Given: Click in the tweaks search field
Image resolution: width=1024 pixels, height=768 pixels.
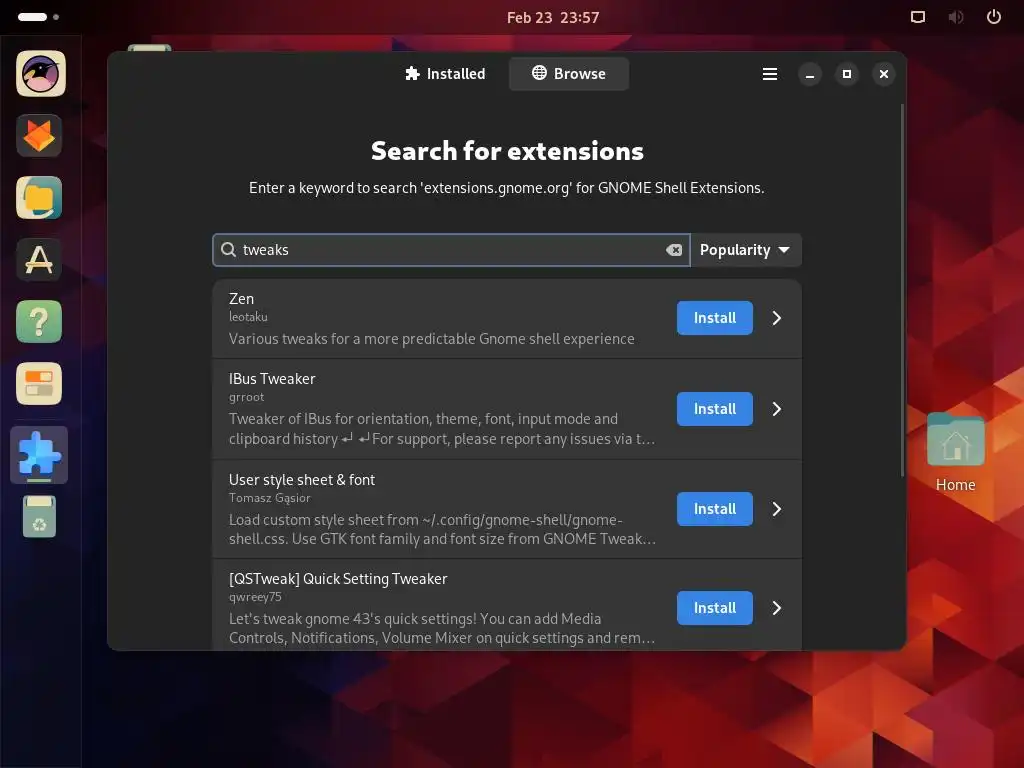Looking at the screenshot, I should (451, 250).
